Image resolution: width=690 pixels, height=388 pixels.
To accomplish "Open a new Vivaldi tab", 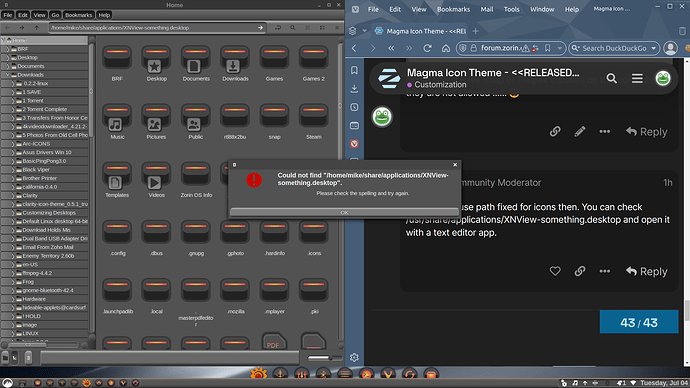I will [475, 31].
